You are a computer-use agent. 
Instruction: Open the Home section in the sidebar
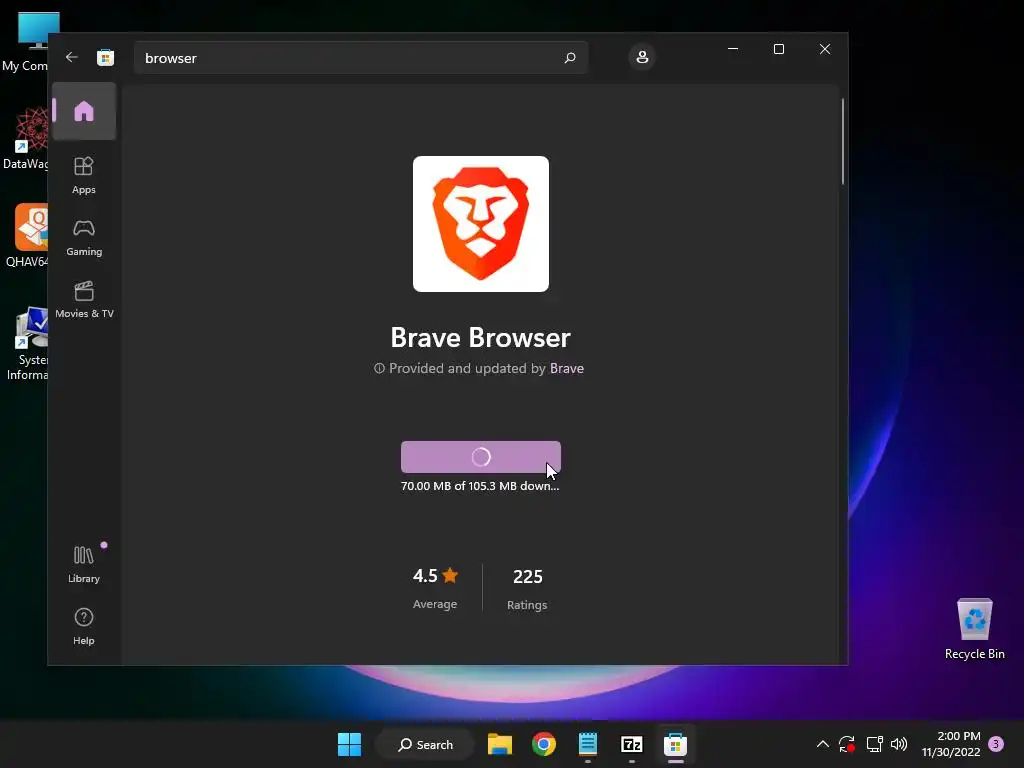[x=84, y=111]
